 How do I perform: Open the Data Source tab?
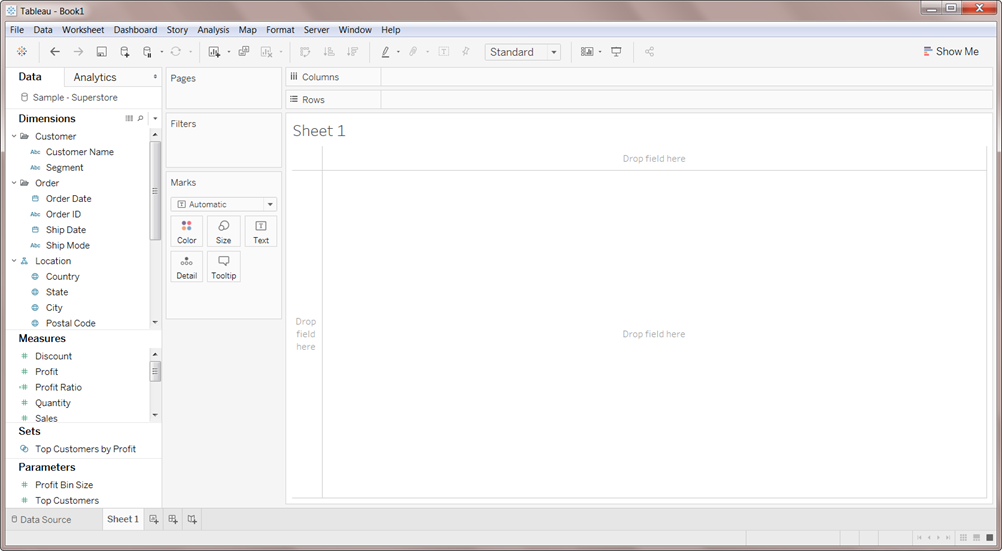pyautogui.click(x=41, y=519)
